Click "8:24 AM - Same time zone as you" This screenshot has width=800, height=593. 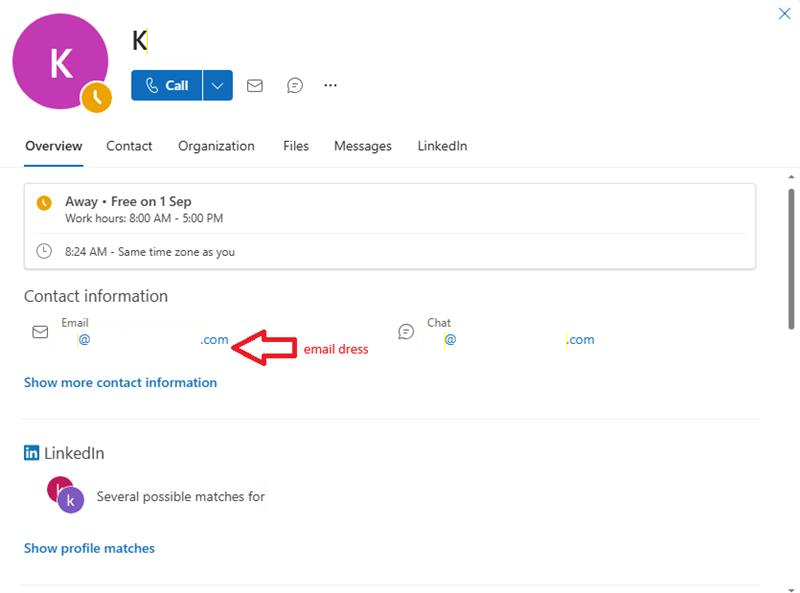(149, 252)
